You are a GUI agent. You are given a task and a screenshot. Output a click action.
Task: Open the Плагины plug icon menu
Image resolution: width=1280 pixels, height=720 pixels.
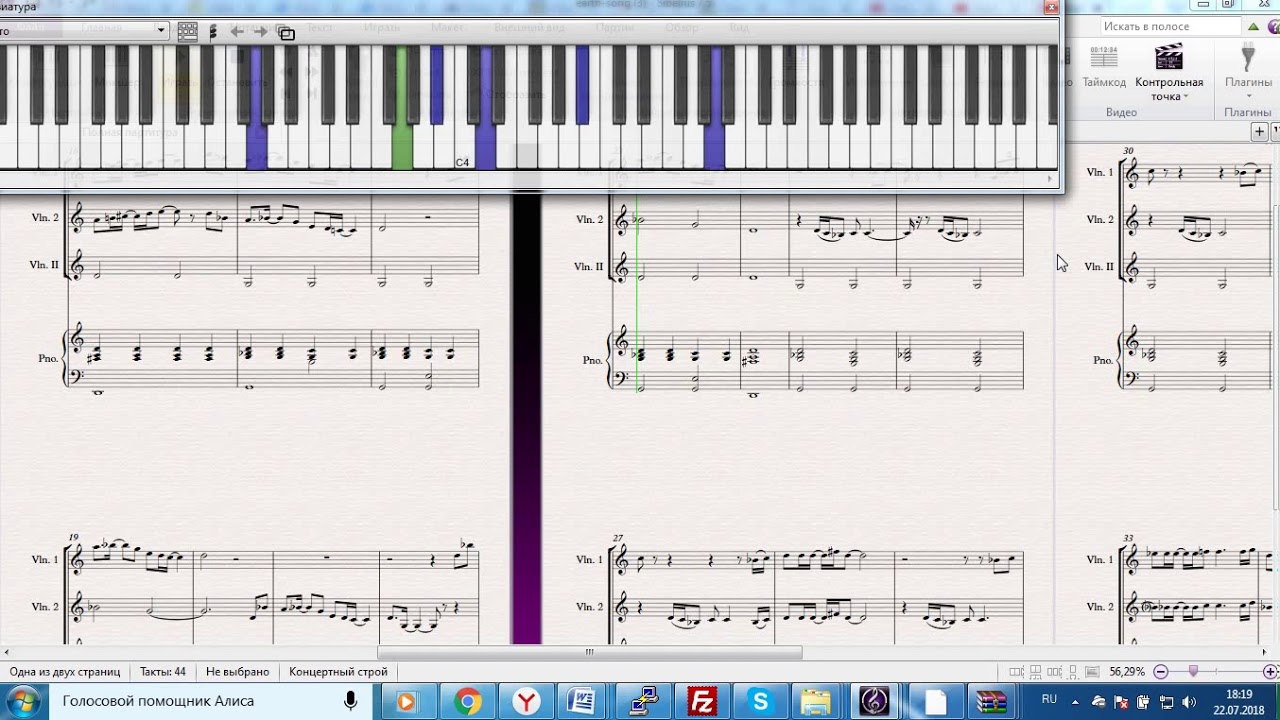1248,57
